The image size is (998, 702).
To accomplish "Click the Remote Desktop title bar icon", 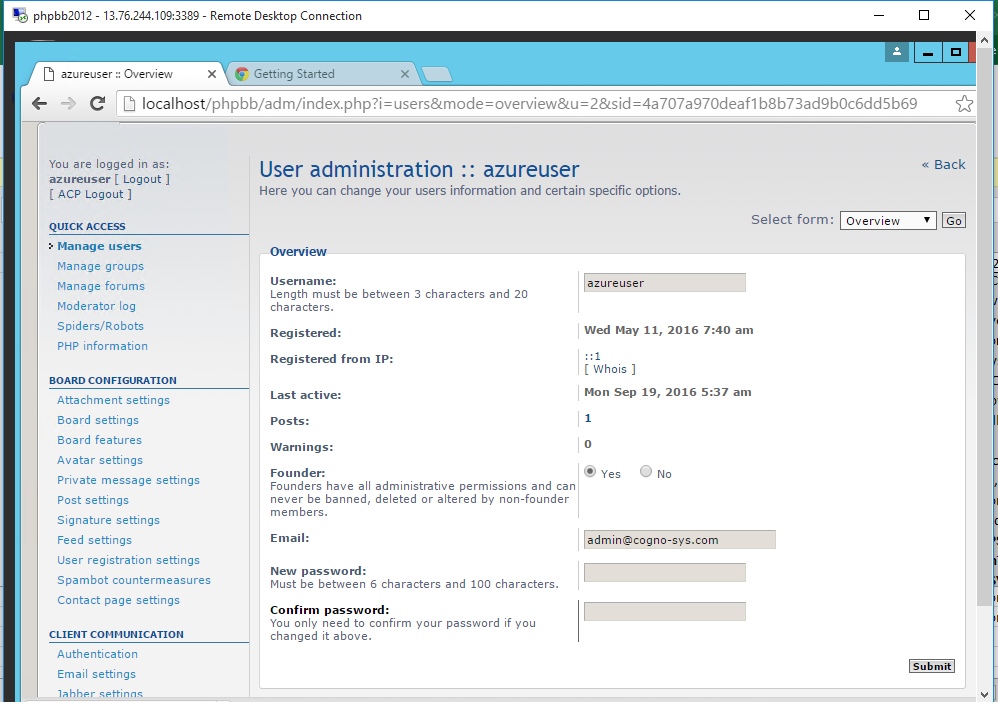I will pyautogui.click(x=19, y=15).
